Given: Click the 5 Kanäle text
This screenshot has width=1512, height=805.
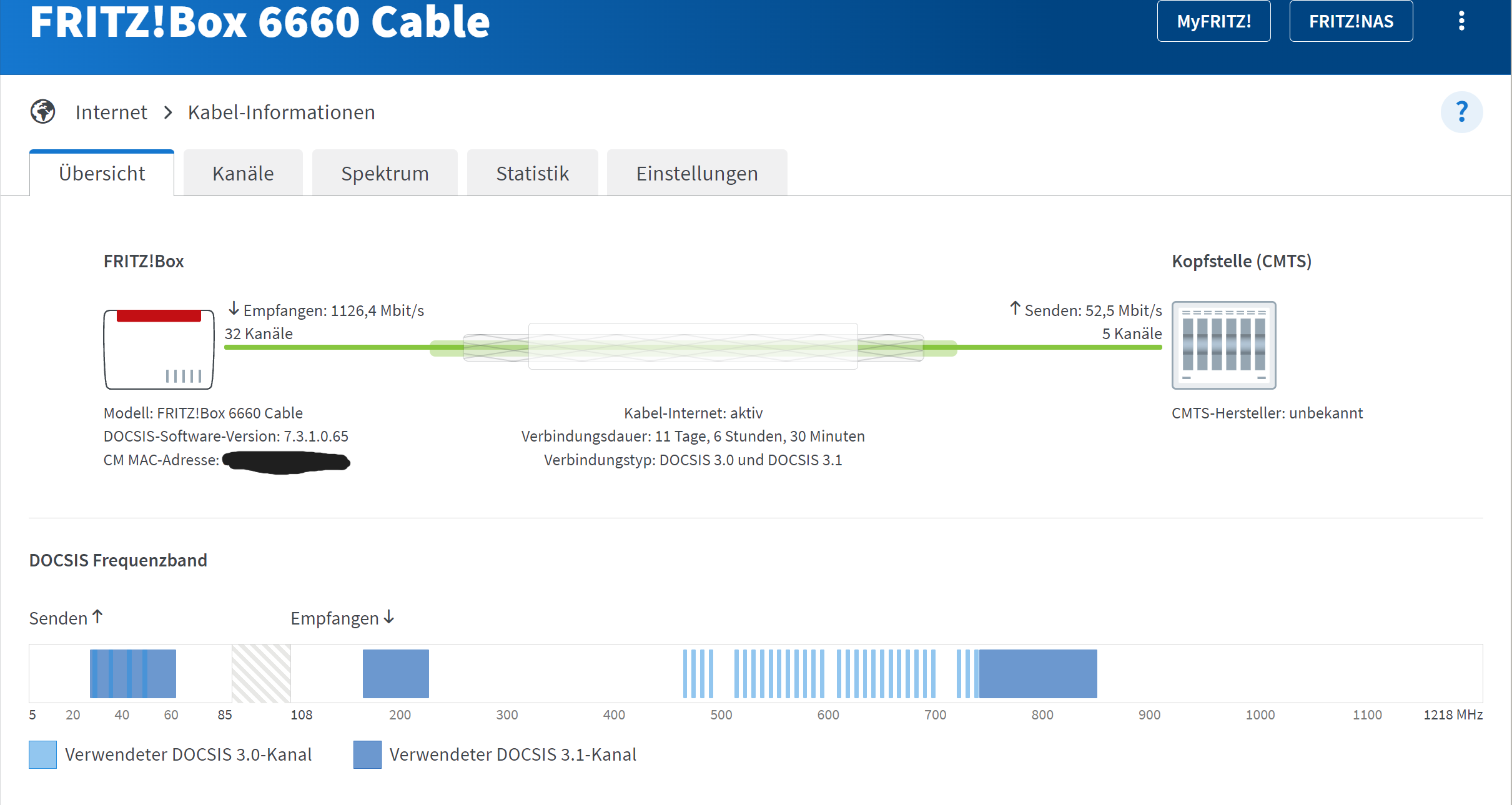Looking at the screenshot, I should pyautogui.click(x=1132, y=333).
